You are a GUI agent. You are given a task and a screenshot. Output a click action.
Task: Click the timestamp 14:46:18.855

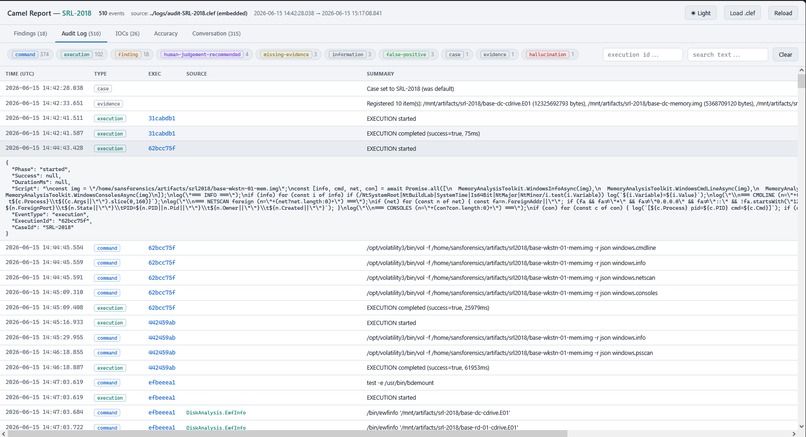(44, 353)
